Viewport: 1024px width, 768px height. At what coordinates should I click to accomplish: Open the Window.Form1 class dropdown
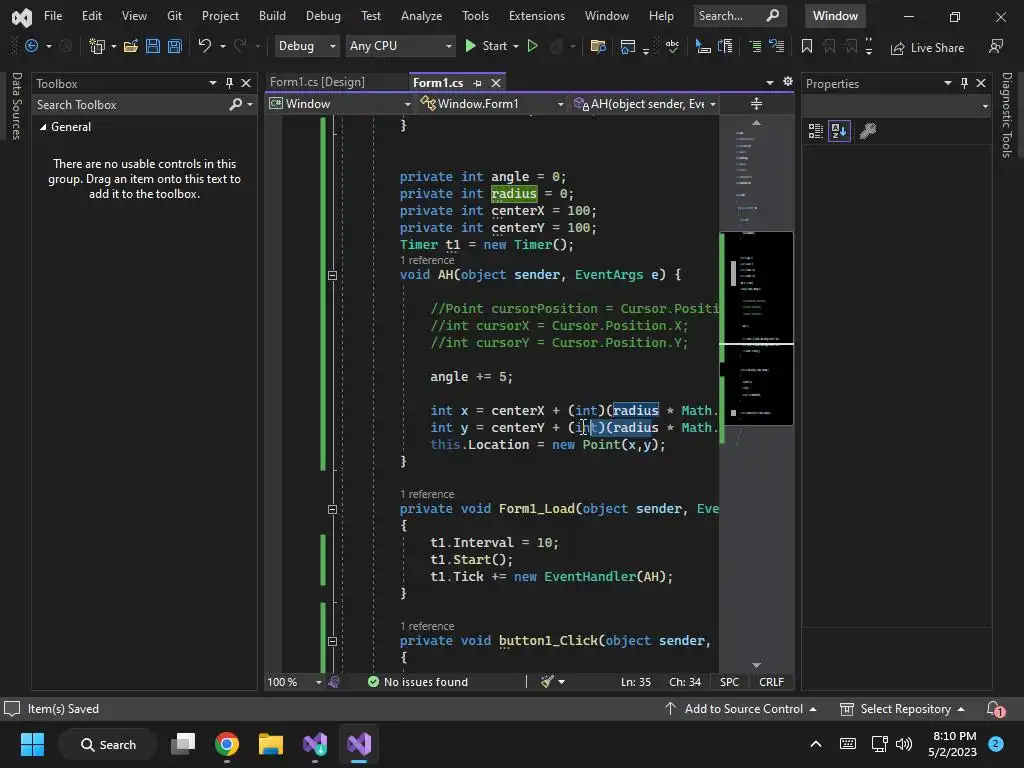[x=492, y=104]
